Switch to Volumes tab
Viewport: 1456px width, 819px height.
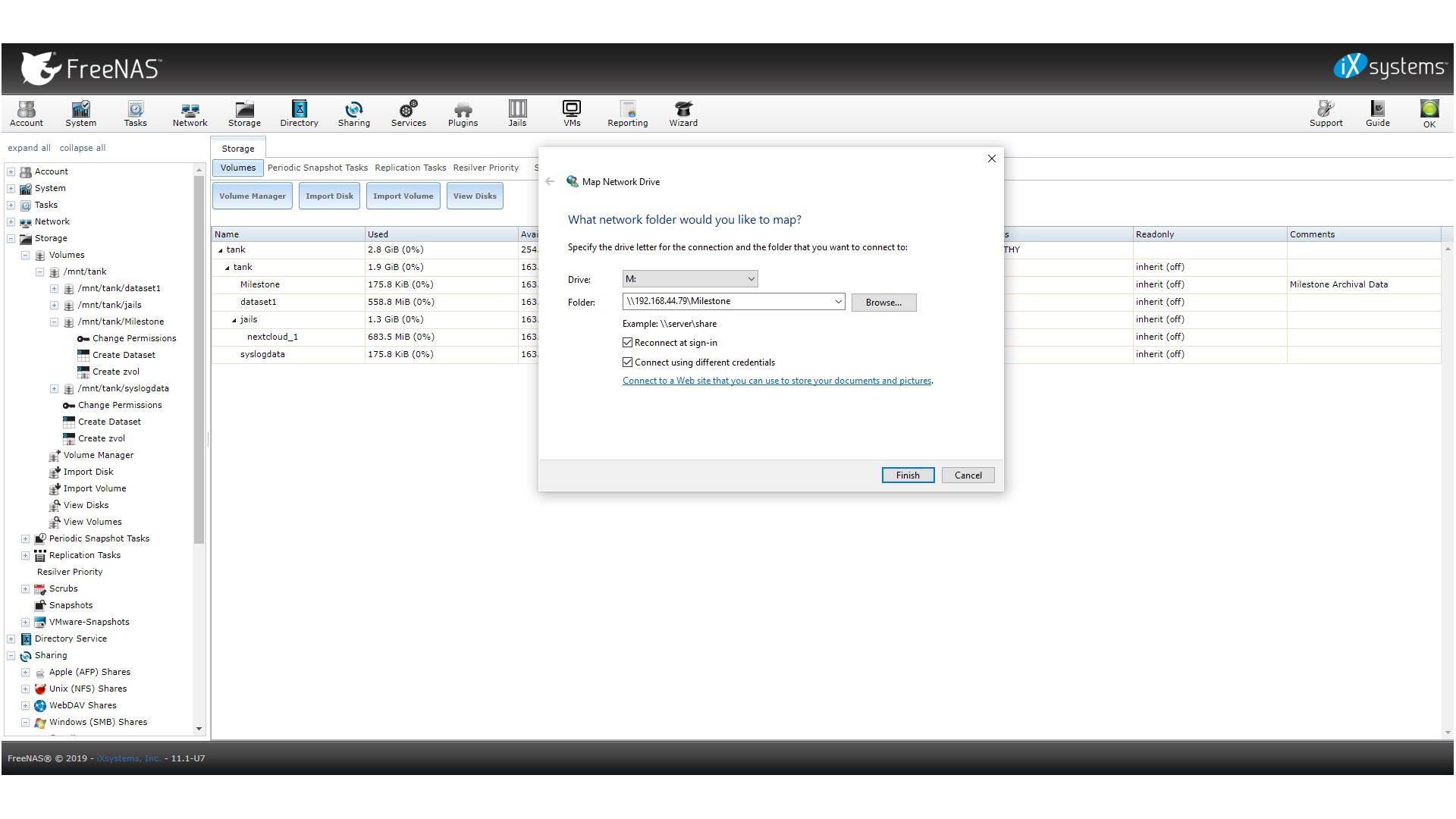(238, 168)
